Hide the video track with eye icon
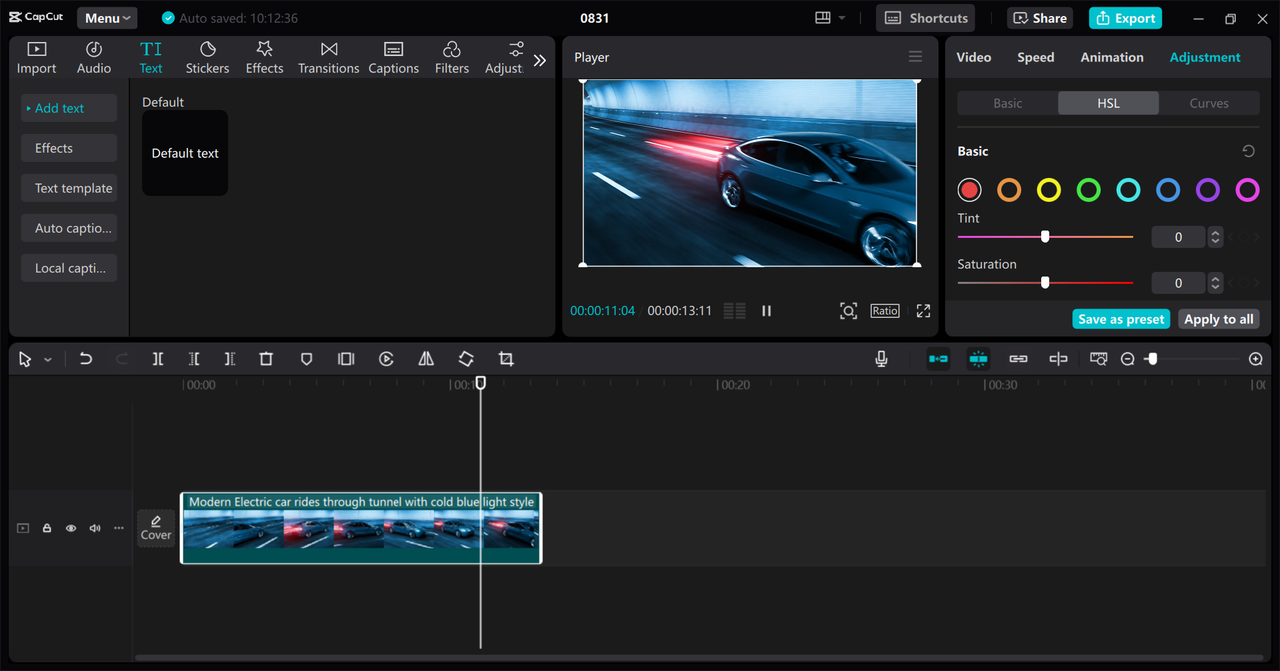 click(71, 528)
